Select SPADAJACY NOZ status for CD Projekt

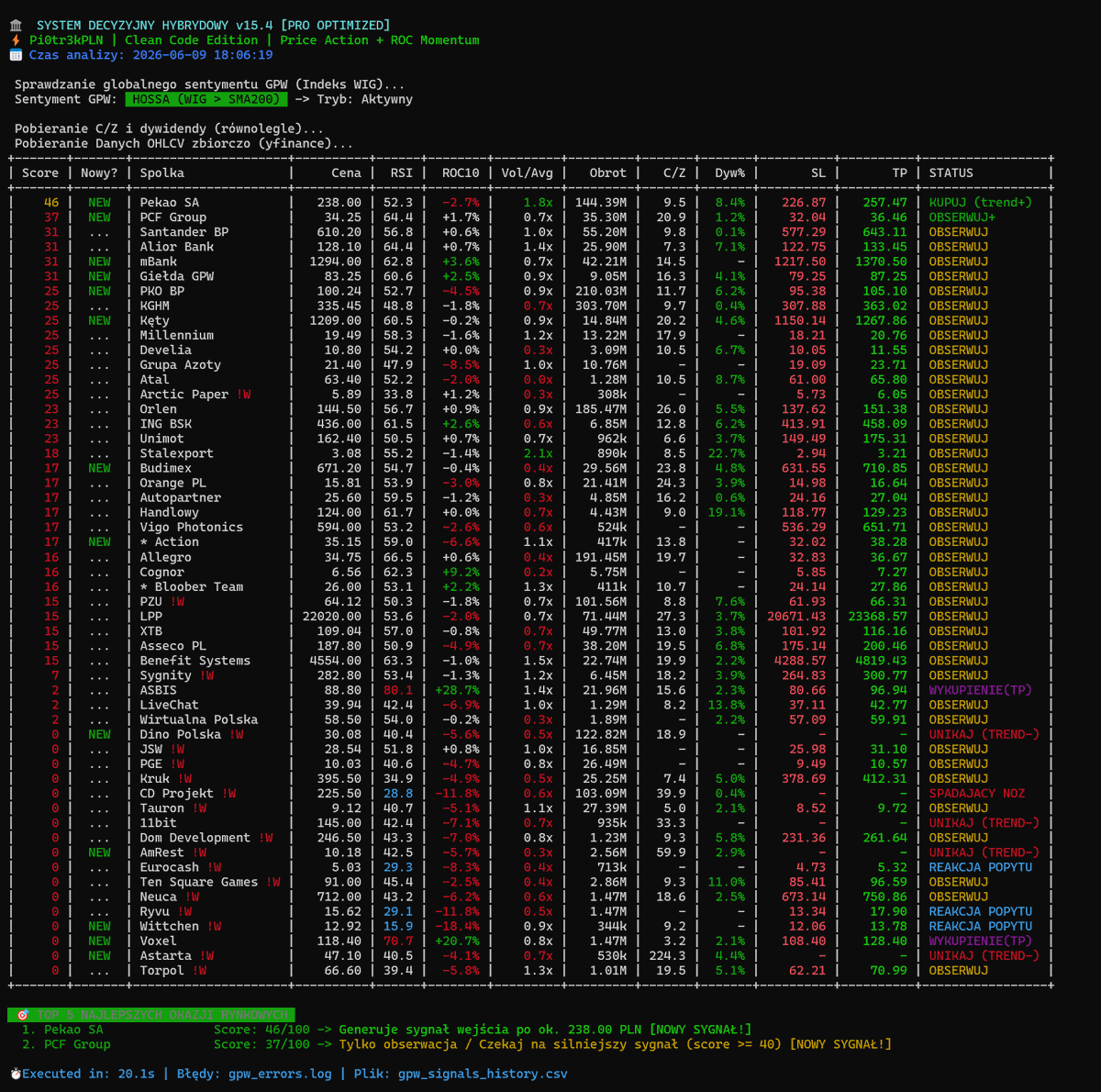tap(977, 794)
